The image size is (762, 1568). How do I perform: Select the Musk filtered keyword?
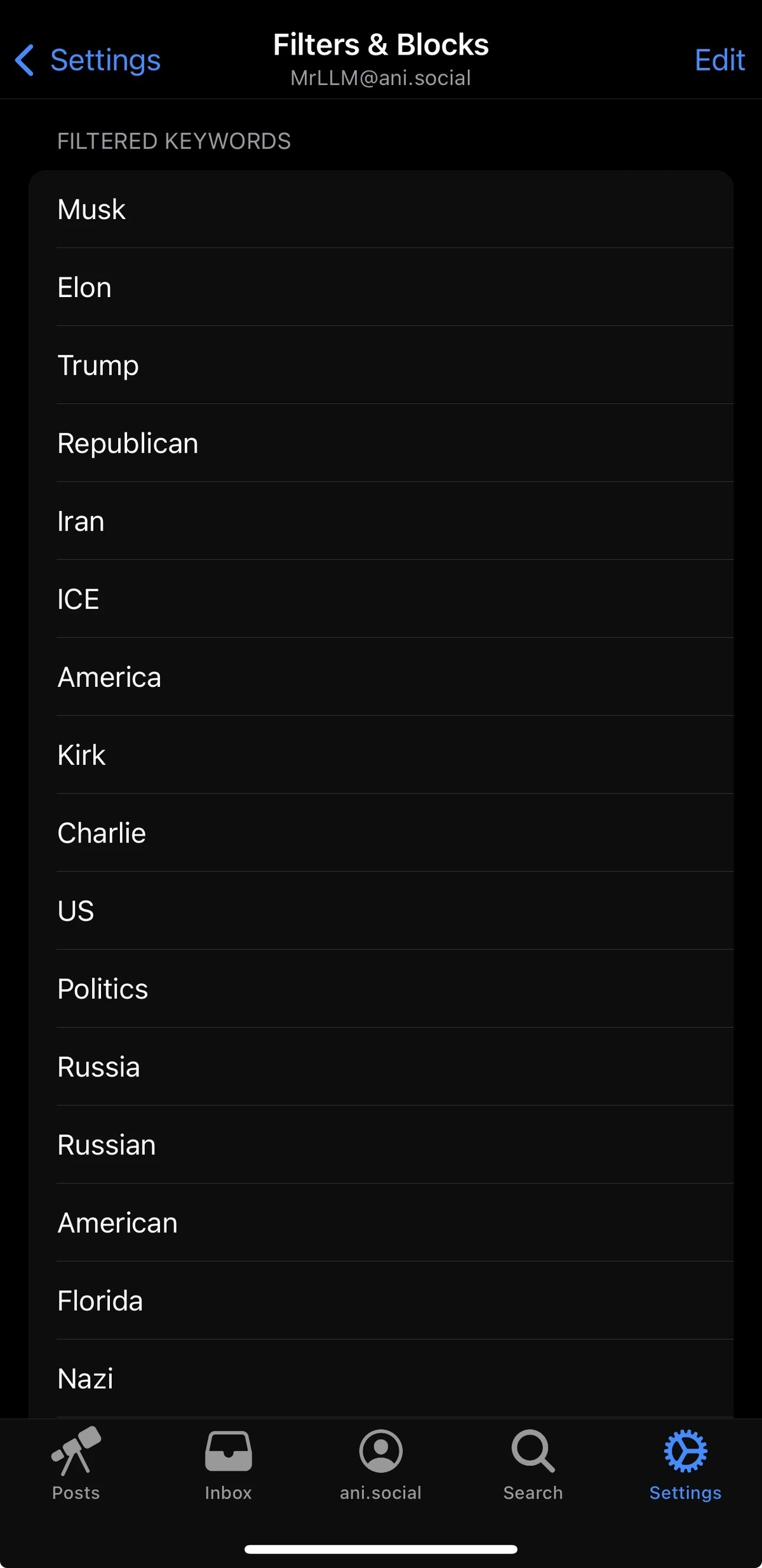381,209
